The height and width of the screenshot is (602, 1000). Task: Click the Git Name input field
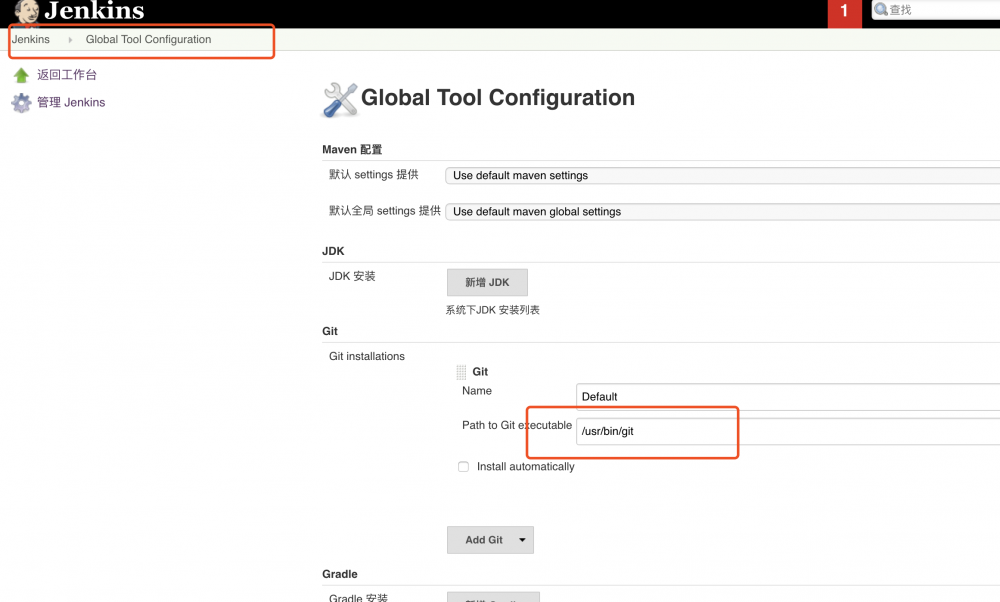click(788, 397)
